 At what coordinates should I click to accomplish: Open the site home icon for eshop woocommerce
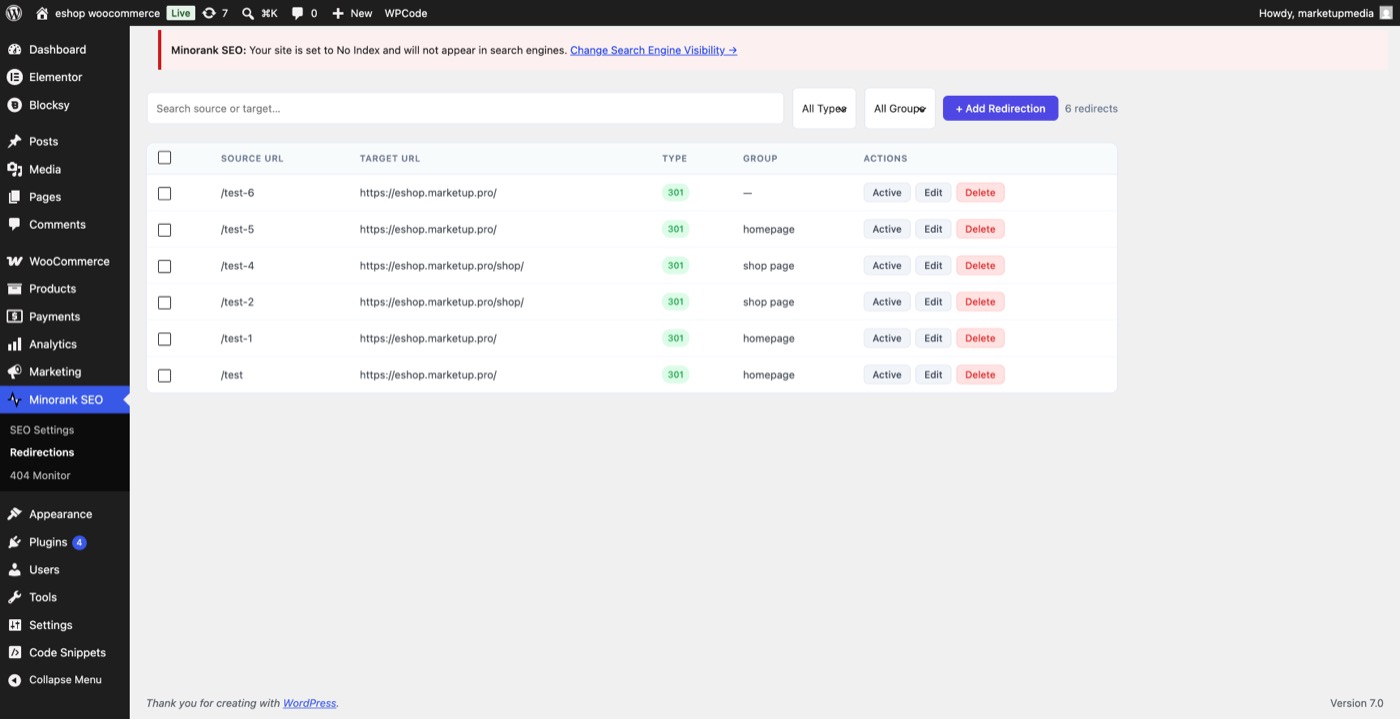tap(42, 13)
